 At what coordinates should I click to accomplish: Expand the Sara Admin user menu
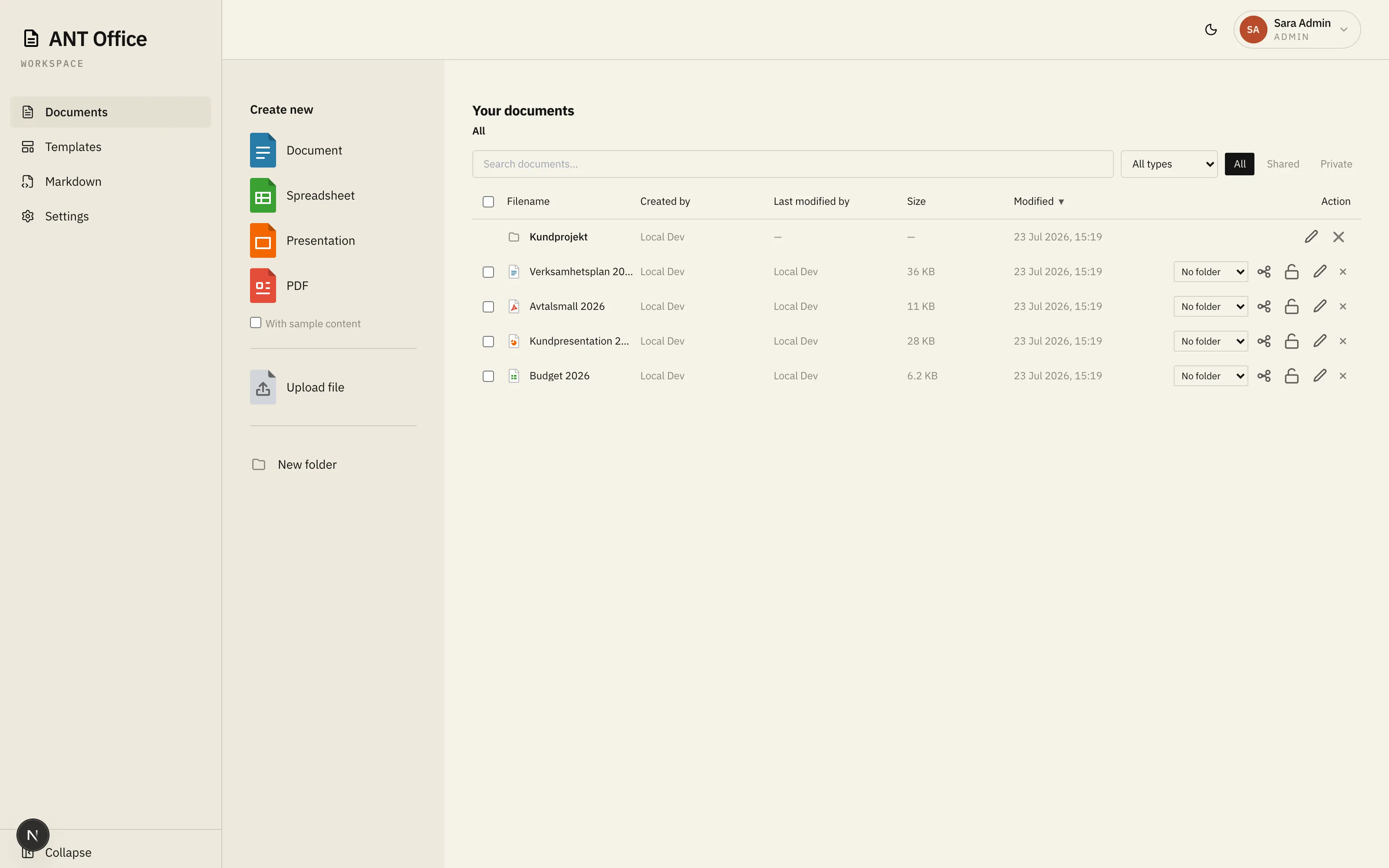[x=1297, y=29]
